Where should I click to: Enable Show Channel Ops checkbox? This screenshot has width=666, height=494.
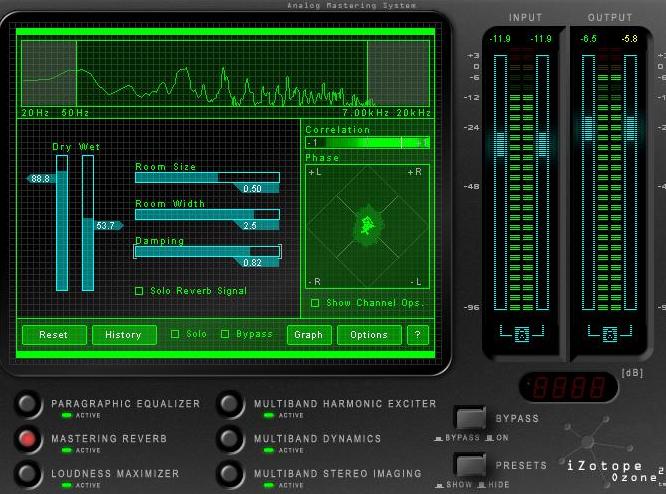click(315, 302)
